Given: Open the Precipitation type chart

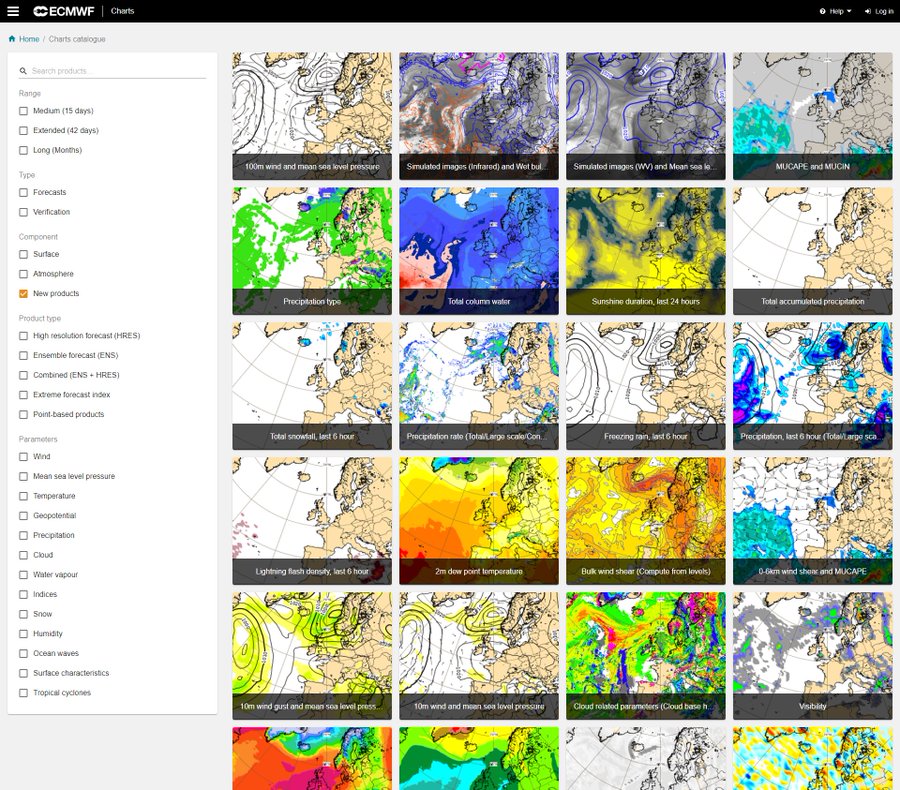Looking at the screenshot, I should (x=312, y=251).
